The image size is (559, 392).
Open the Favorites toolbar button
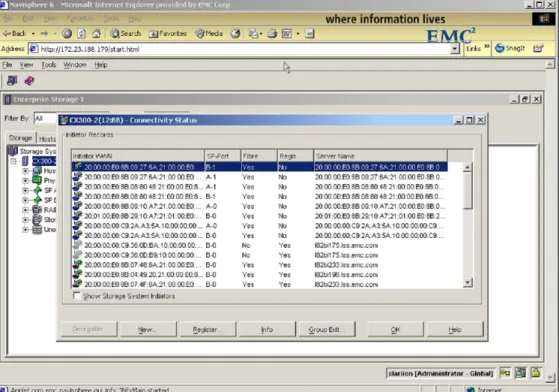tap(168, 33)
